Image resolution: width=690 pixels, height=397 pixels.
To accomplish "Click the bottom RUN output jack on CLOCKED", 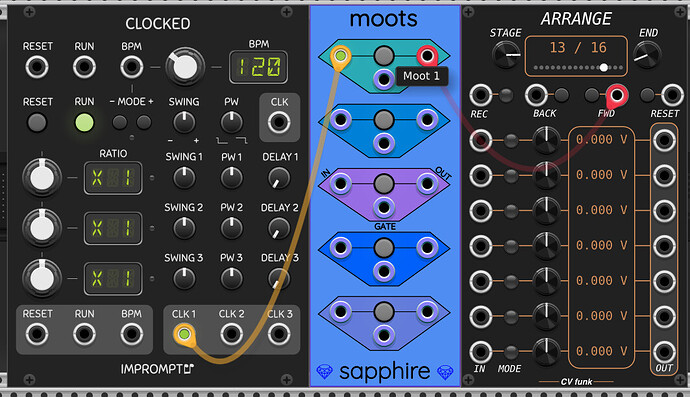I will 84,334.
